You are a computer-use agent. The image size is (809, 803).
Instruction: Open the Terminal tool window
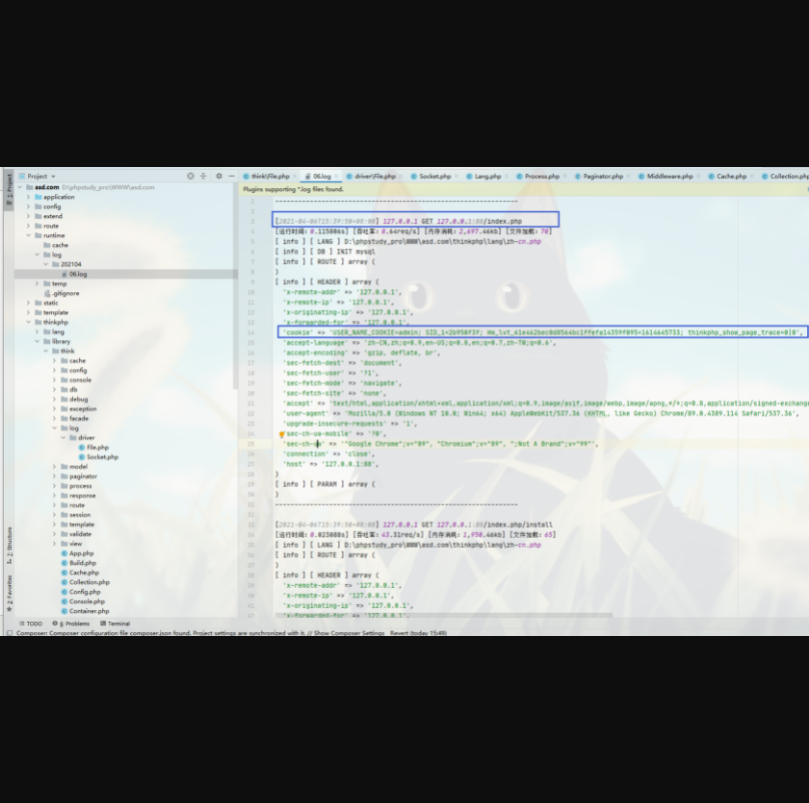coord(116,623)
